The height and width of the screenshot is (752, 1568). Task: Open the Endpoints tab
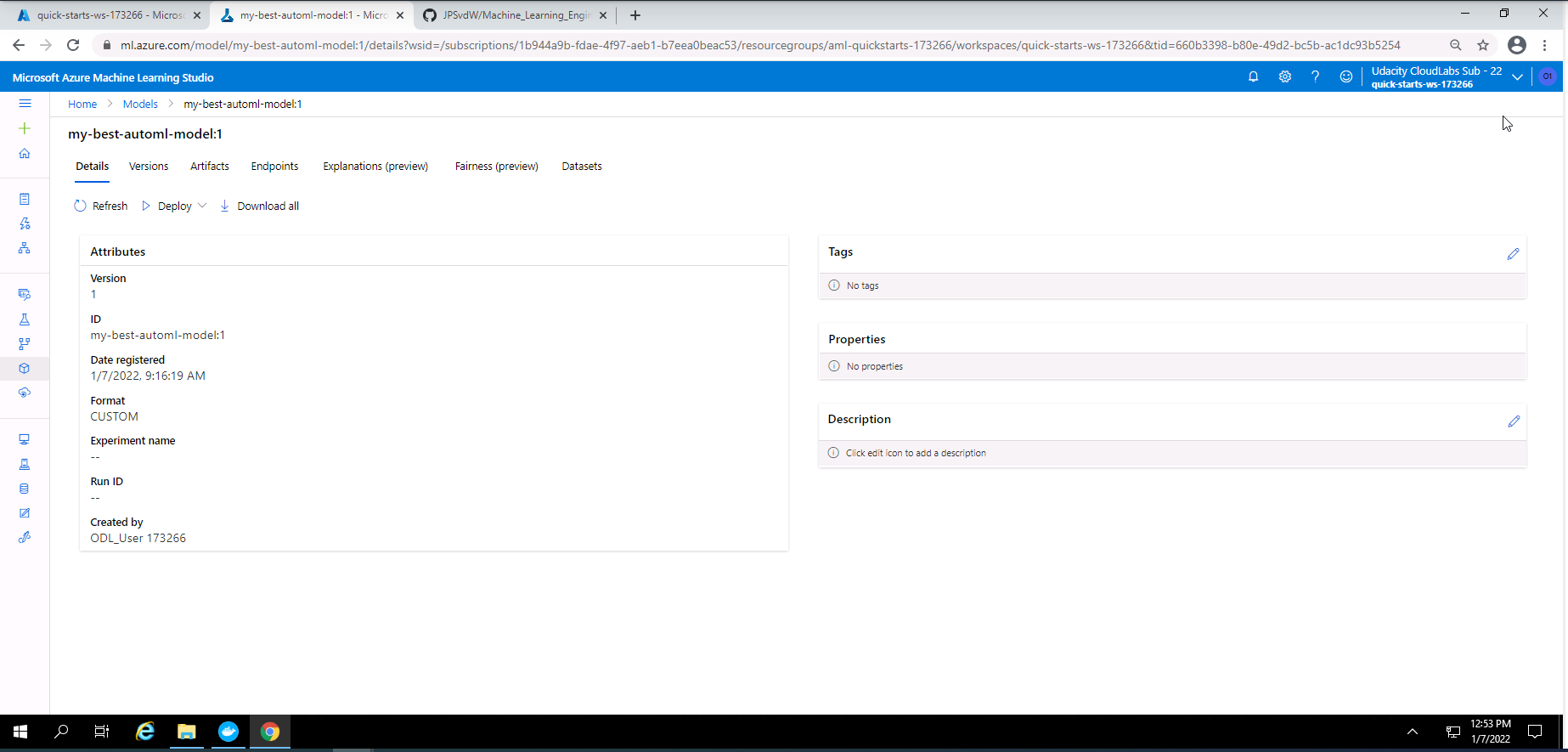[x=274, y=167]
